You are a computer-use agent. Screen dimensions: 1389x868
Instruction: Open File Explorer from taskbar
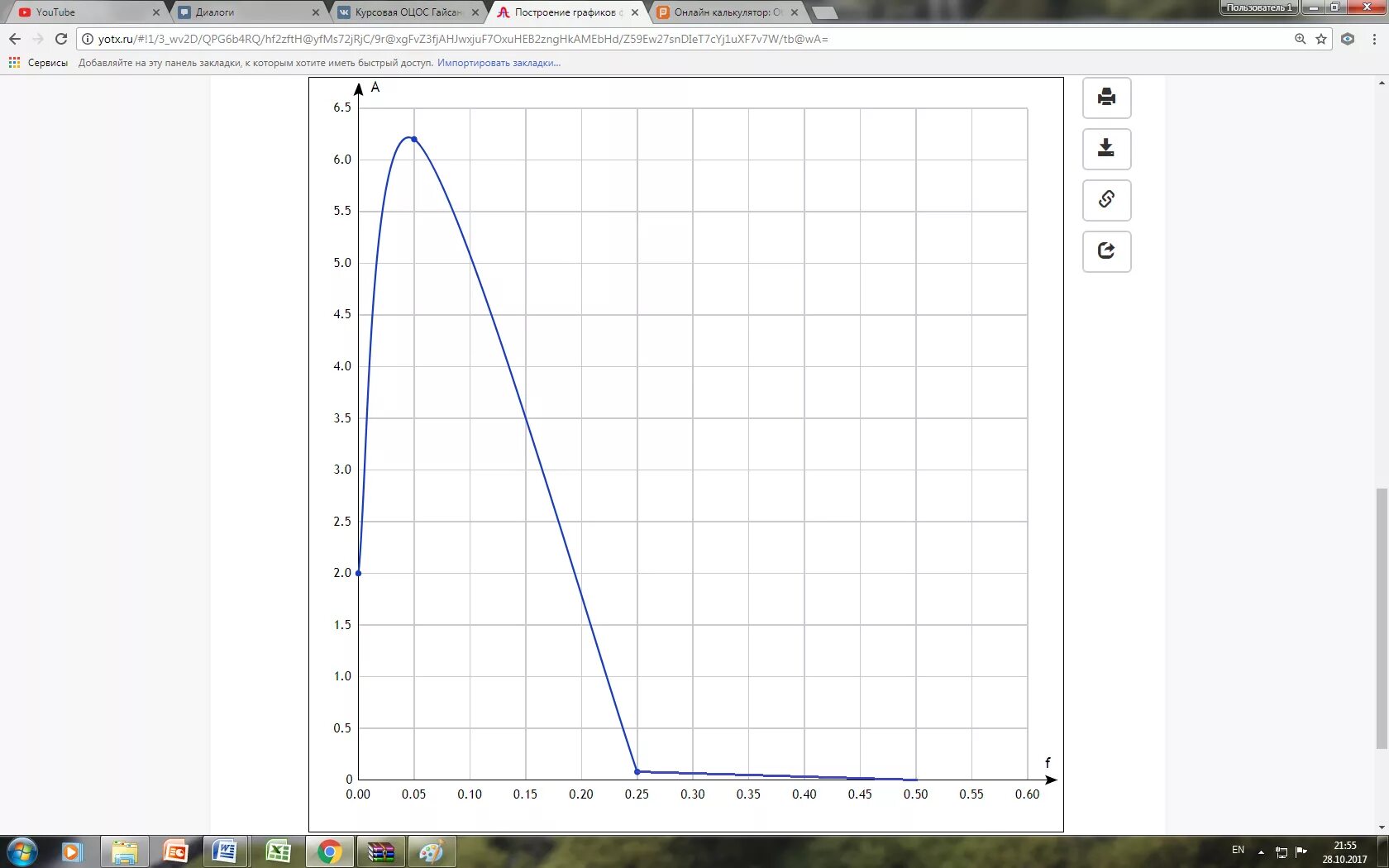(125, 851)
